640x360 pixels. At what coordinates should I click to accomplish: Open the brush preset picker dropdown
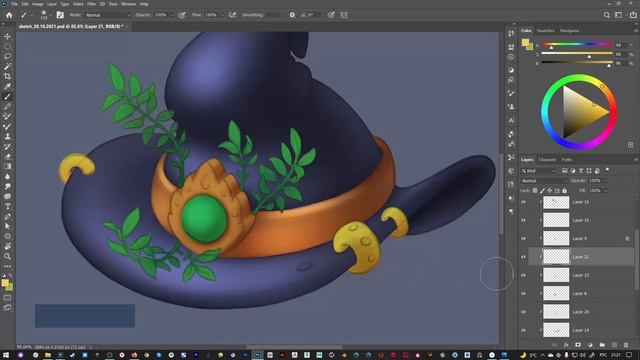[x=50, y=16]
